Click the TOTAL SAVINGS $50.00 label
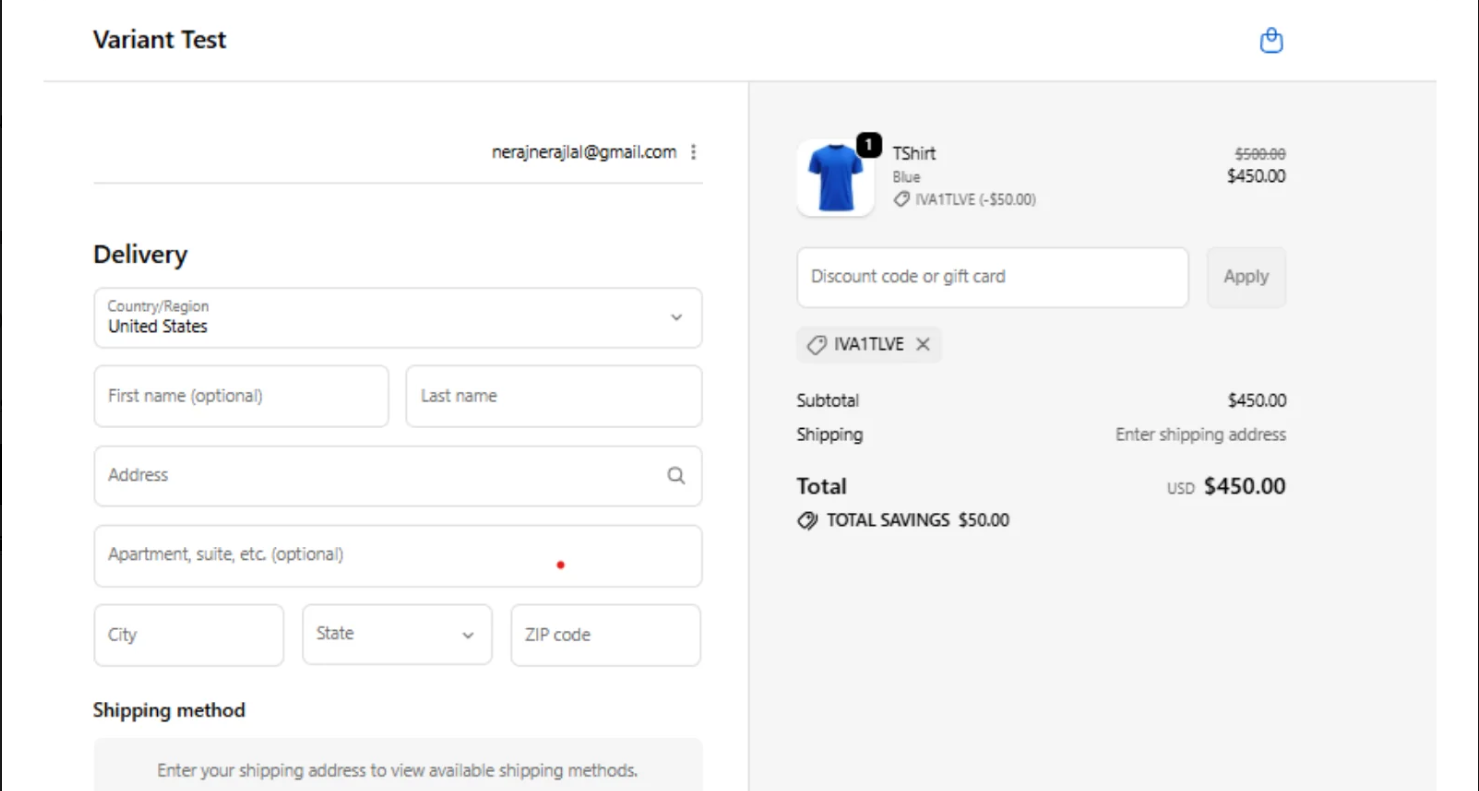Image resolution: width=1479 pixels, height=791 pixels. pyautogui.click(x=917, y=521)
